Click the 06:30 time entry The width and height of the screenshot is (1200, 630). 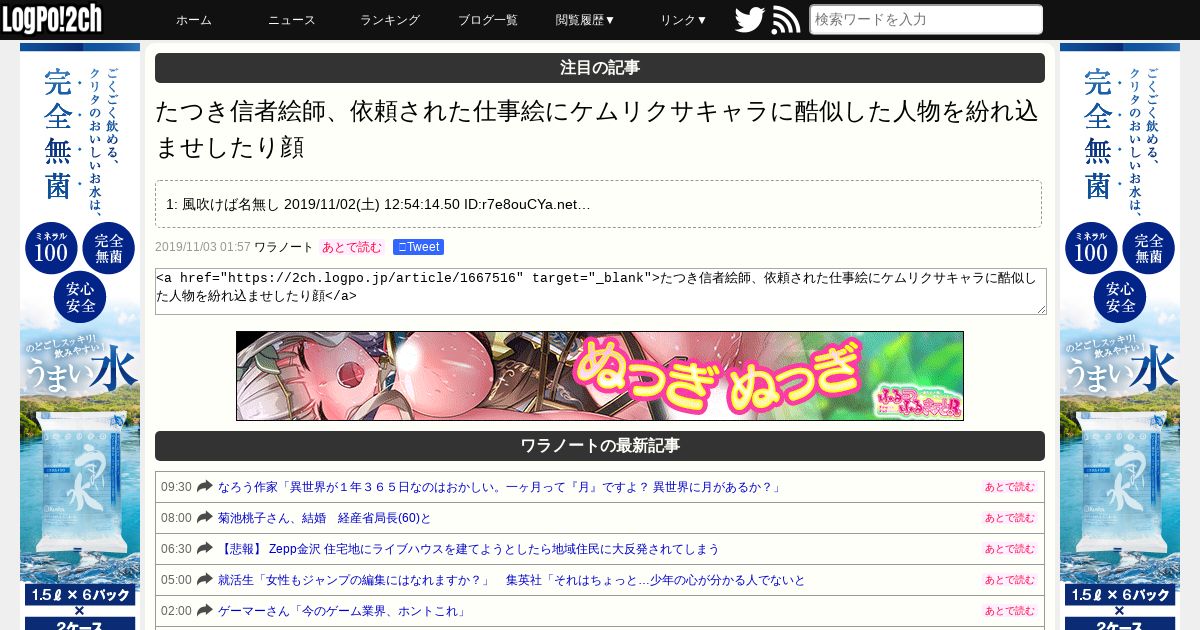pyautogui.click(x=176, y=549)
